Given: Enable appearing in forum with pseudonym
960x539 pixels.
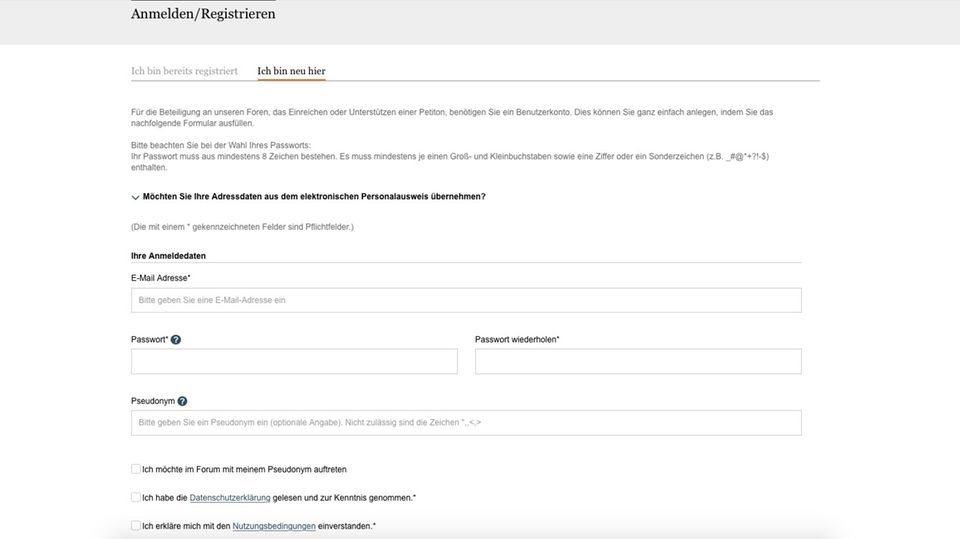Looking at the screenshot, I should click(136, 469).
